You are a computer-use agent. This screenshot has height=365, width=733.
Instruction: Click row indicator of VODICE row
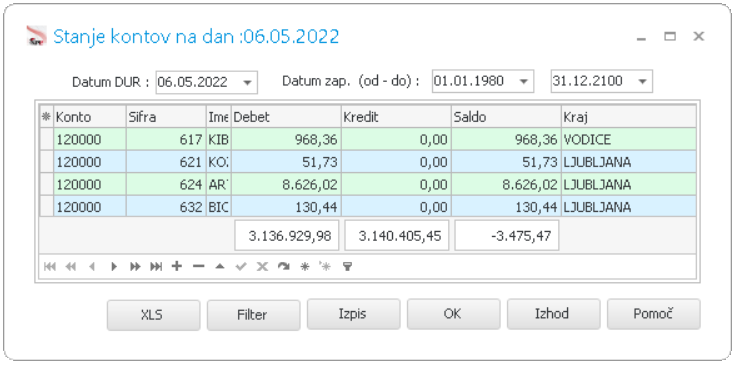click(x=46, y=139)
